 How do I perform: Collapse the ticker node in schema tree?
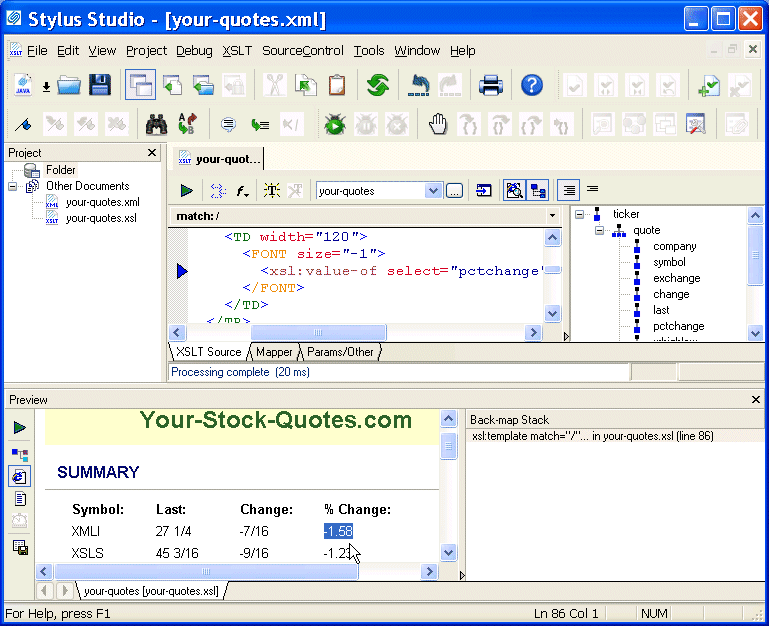pos(580,214)
